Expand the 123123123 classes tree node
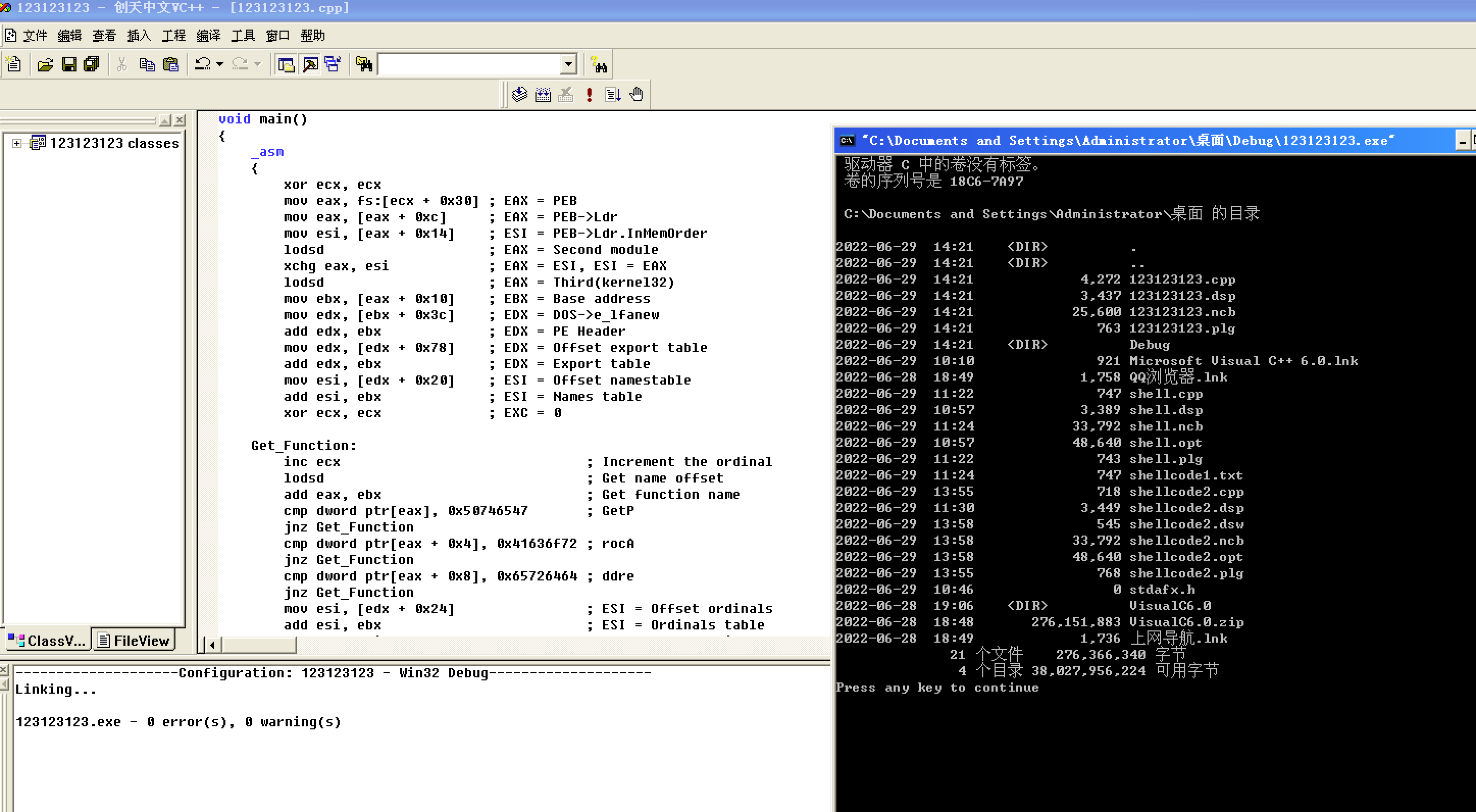The width and height of the screenshot is (1476, 812). tap(17, 143)
